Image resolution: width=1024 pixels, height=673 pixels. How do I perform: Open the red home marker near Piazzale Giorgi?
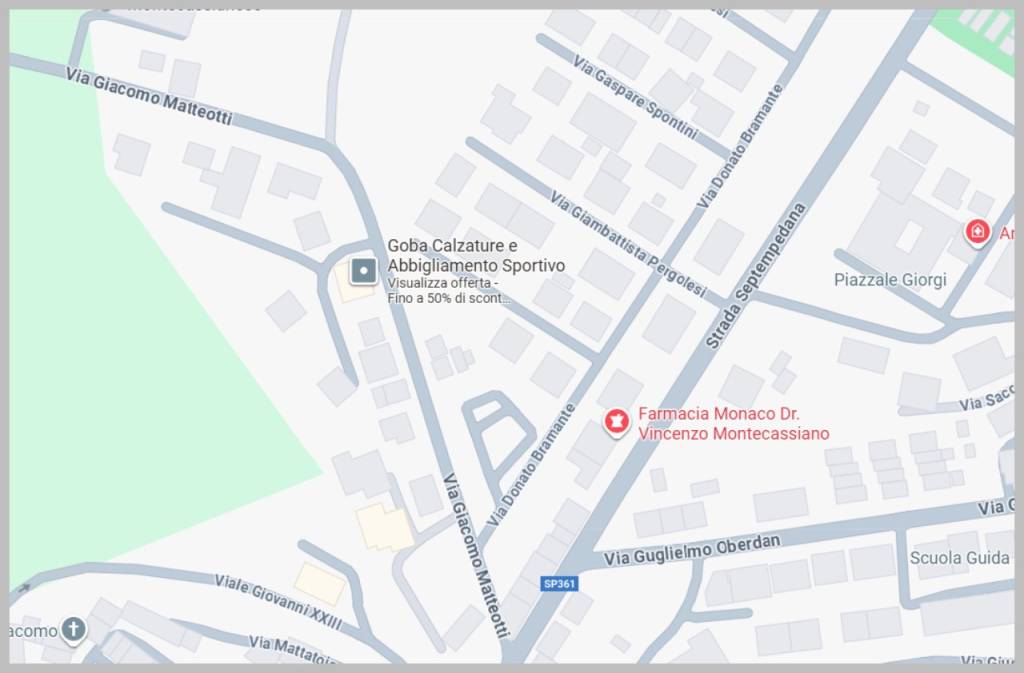coord(977,232)
